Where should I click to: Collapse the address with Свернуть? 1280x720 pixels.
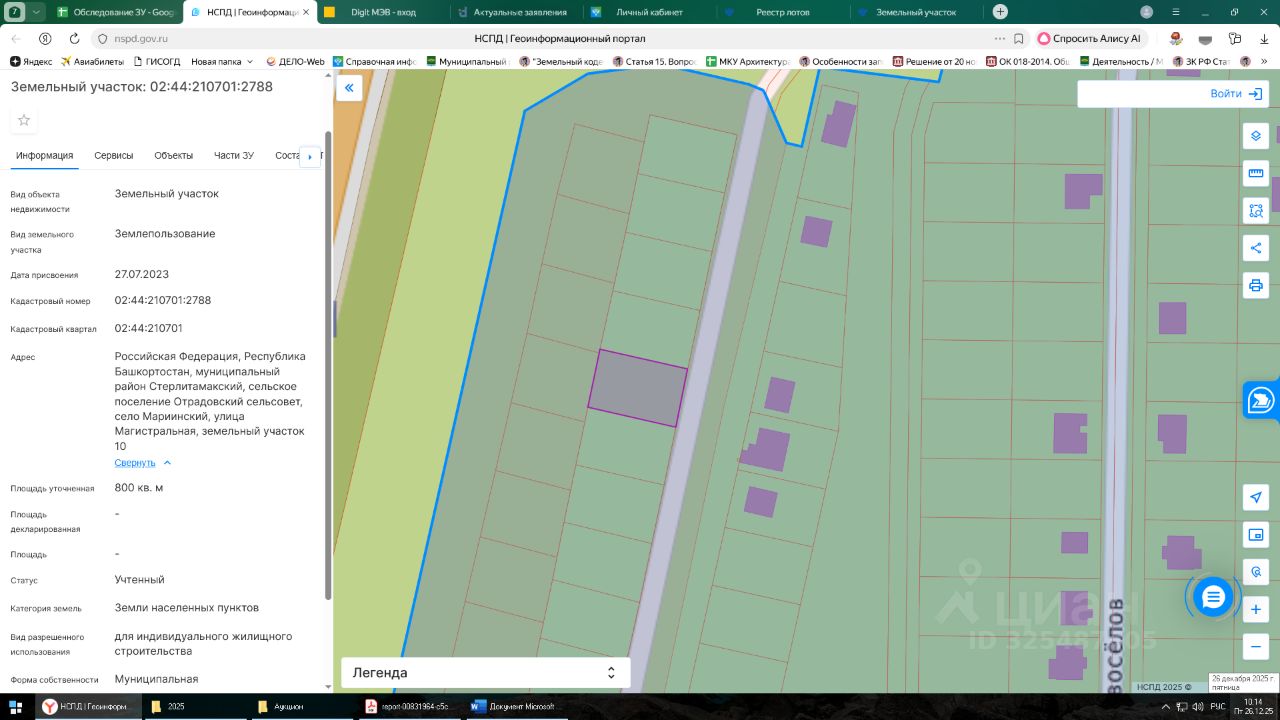tap(143, 463)
